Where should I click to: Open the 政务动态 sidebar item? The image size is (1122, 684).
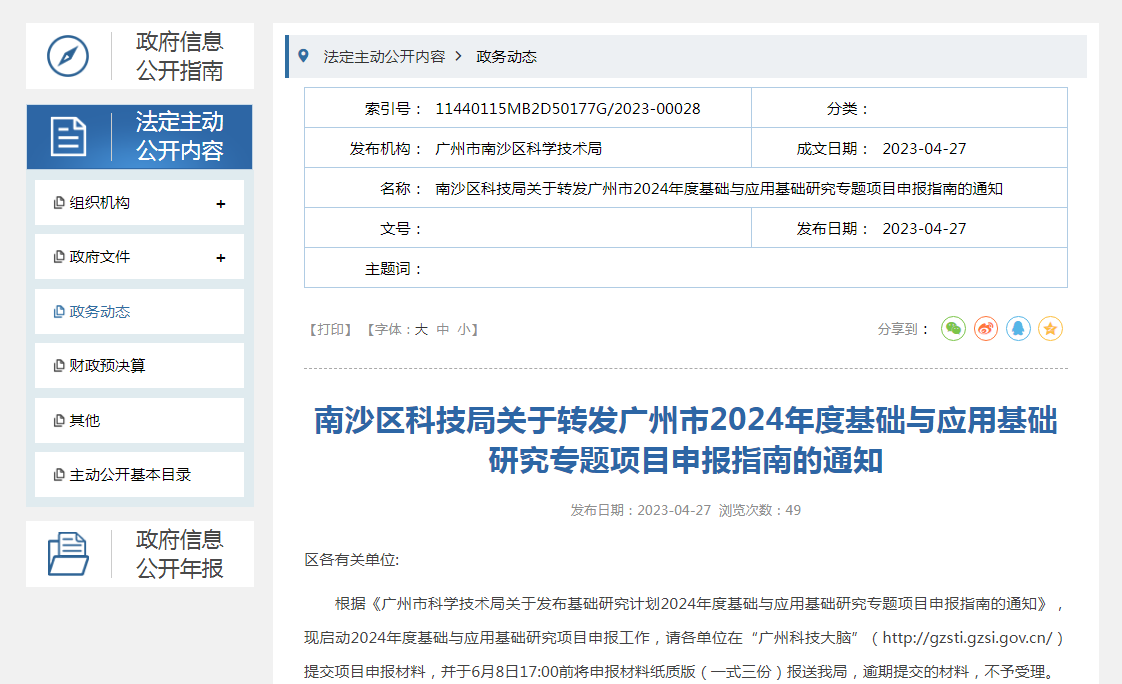pyautogui.click(x=99, y=312)
